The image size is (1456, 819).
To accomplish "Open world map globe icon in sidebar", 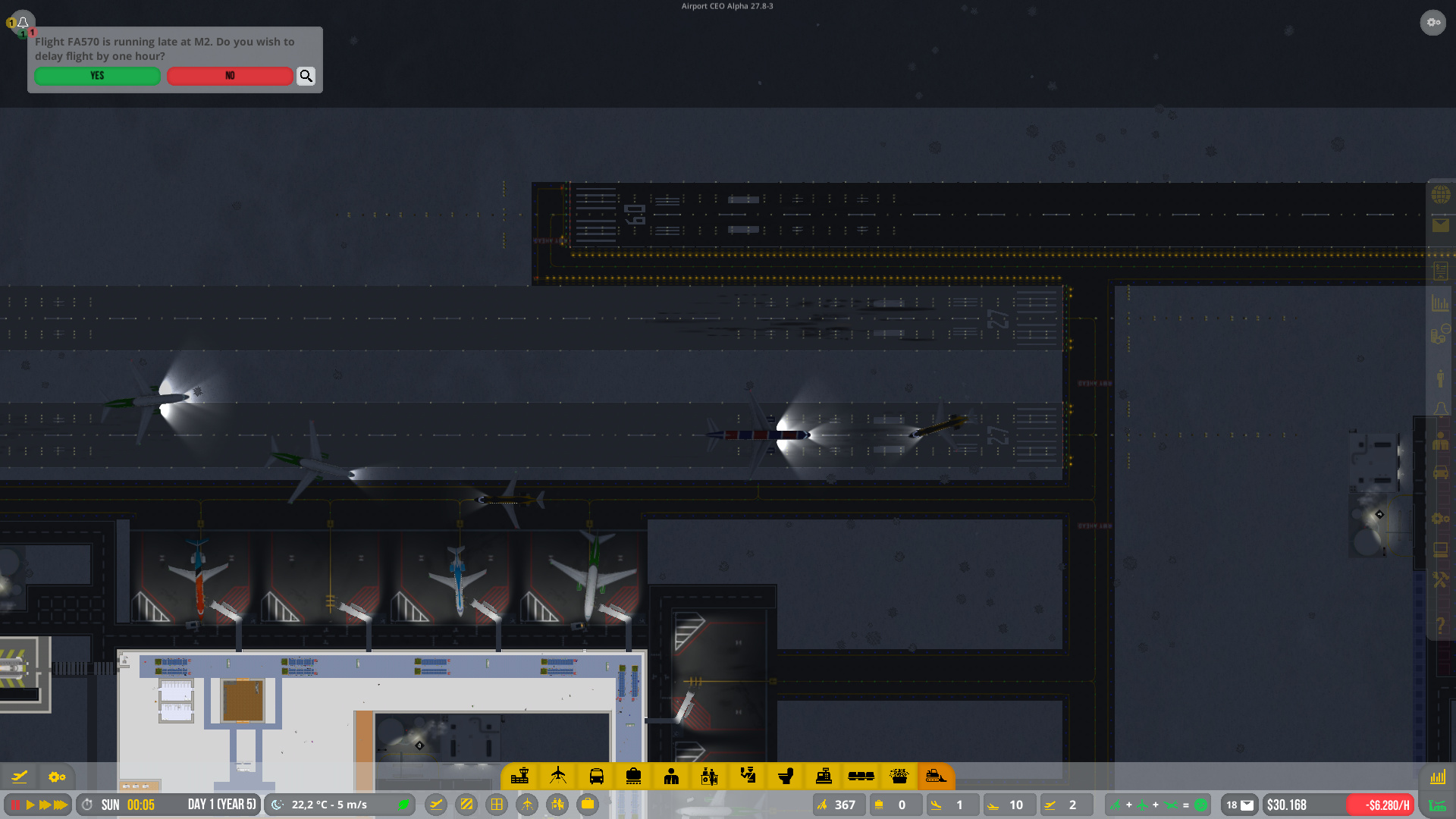I will (1441, 195).
